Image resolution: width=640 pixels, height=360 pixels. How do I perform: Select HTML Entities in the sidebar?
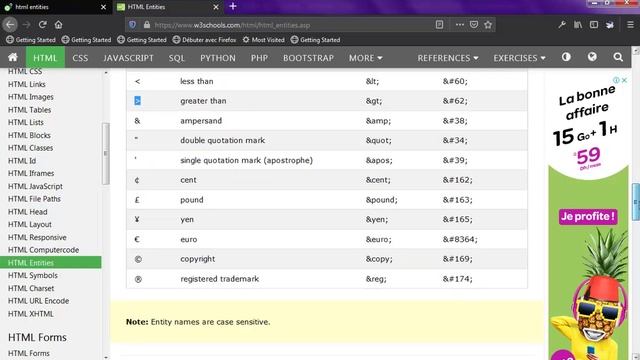[x=51, y=262]
